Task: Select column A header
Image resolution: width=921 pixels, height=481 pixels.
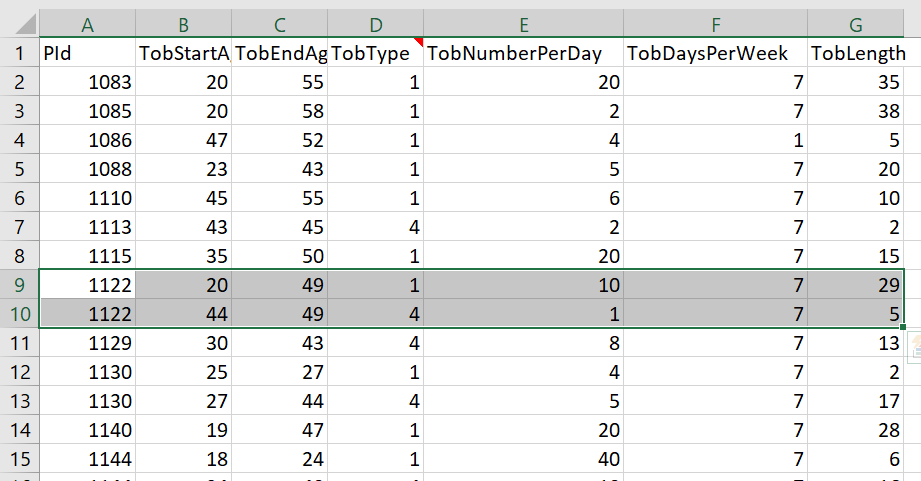Action: click(x=87, y=23)
